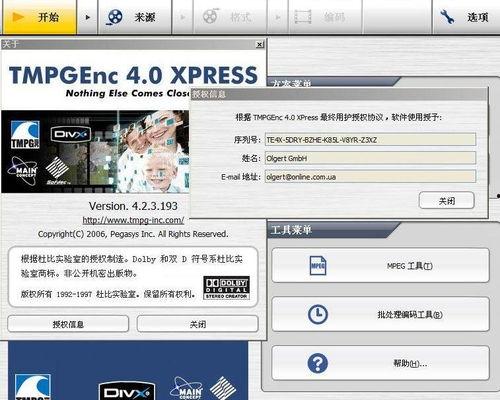
Task: Click 关闭 at the bottom of the About dialog
Action: [197, 324]
